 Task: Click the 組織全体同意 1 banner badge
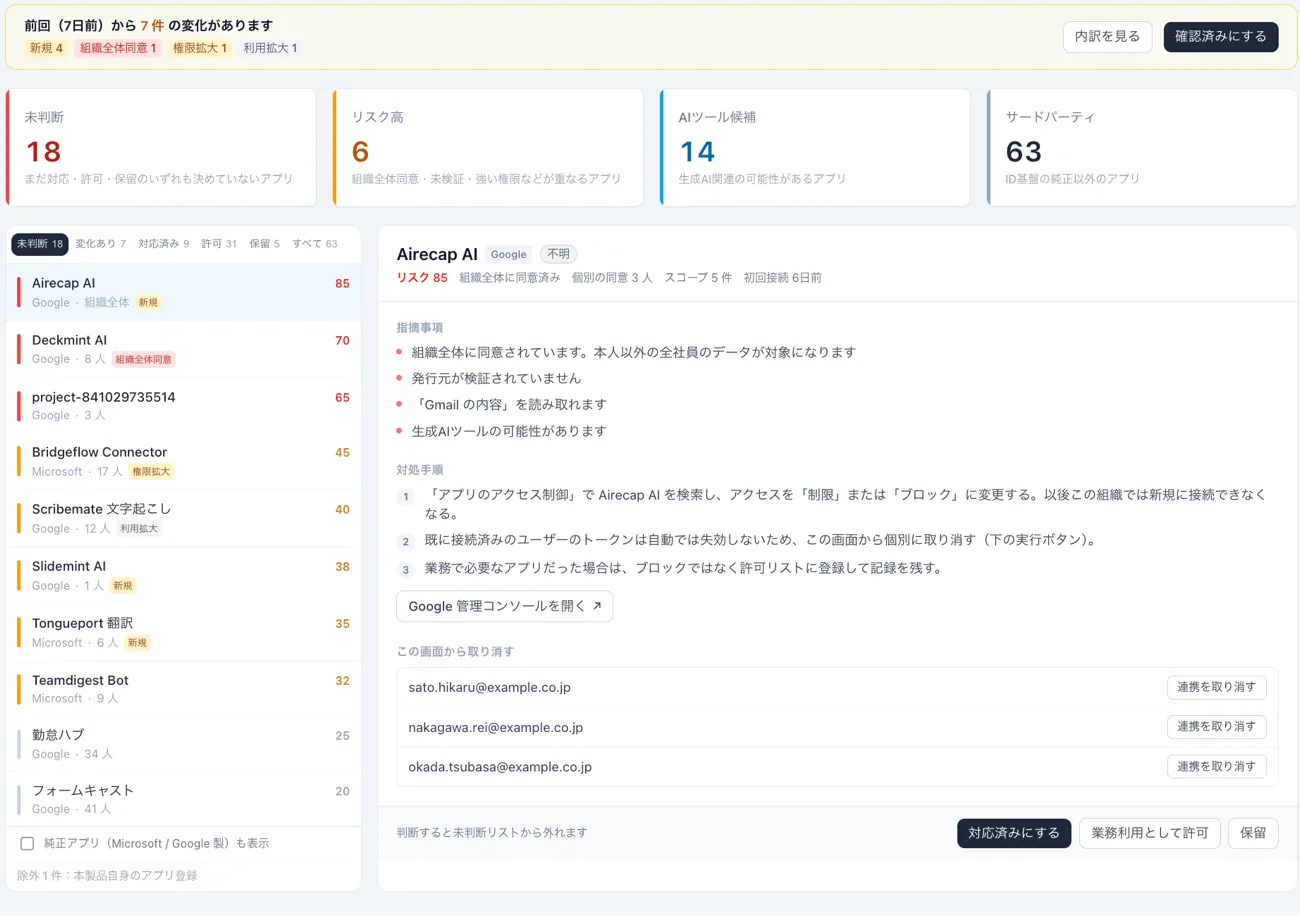coord(118,48)
